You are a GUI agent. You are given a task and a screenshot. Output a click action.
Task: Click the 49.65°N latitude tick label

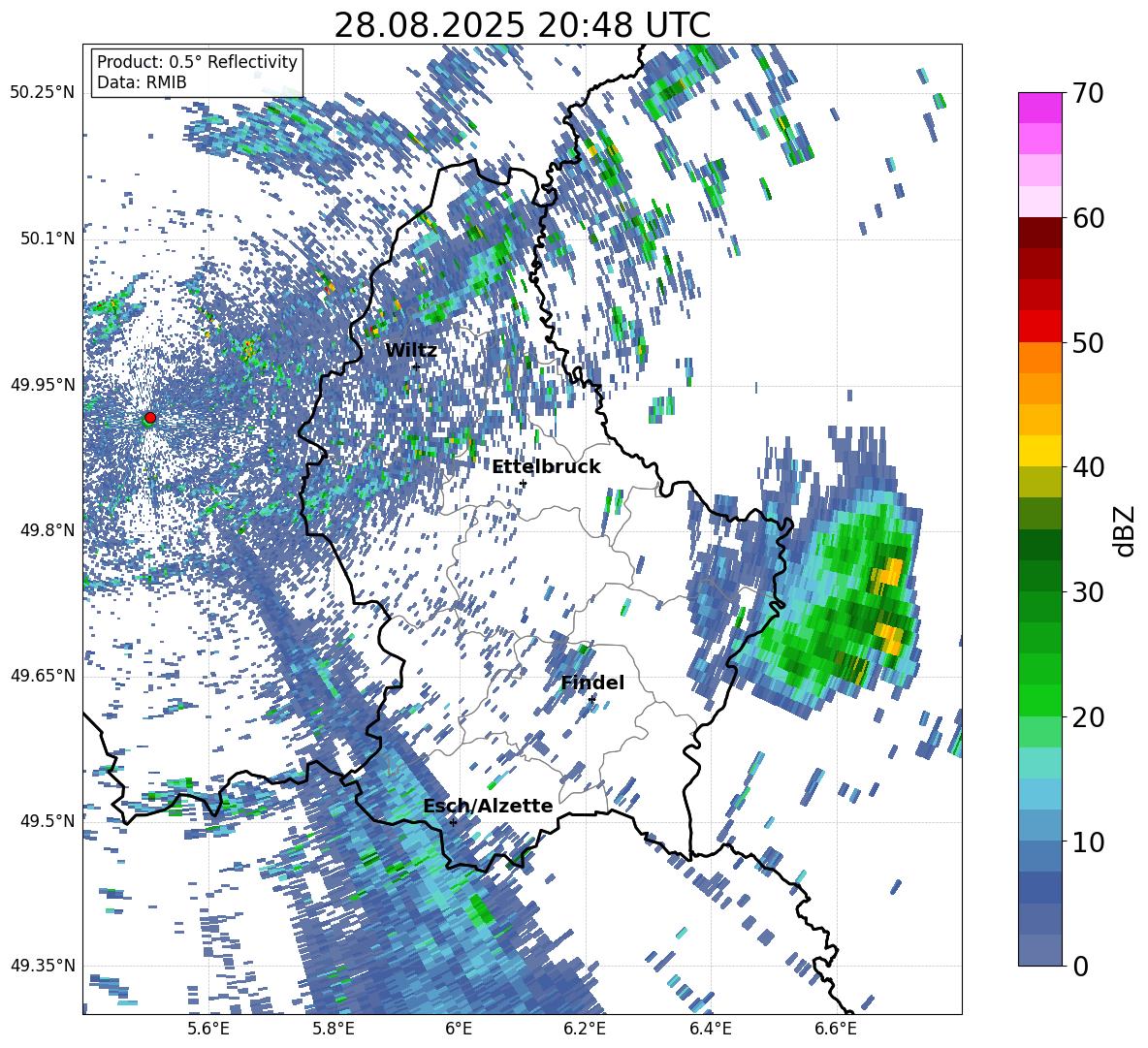point(43,675)
